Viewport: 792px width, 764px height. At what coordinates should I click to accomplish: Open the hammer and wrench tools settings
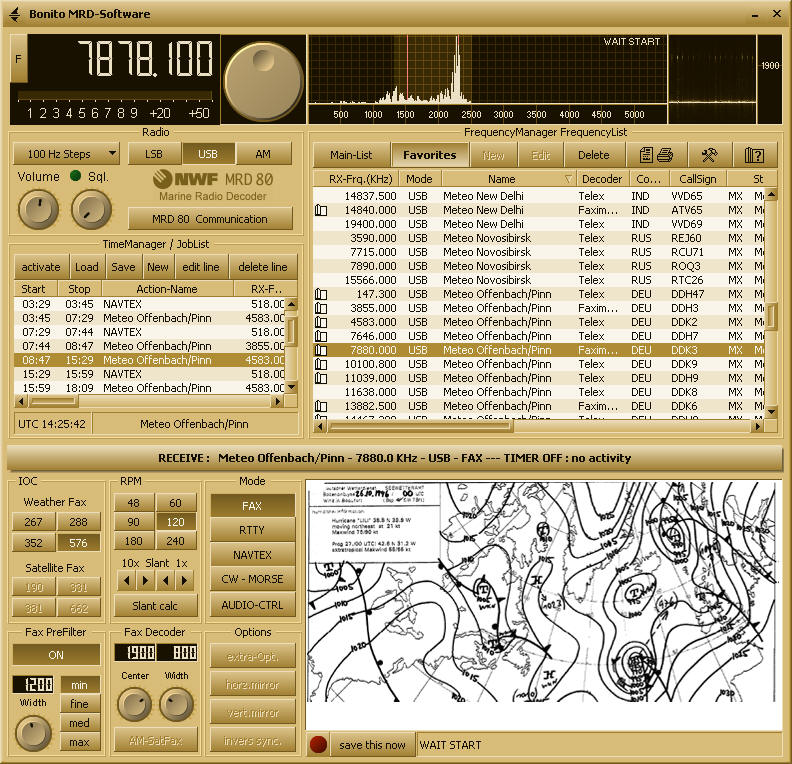click(709, 155)
